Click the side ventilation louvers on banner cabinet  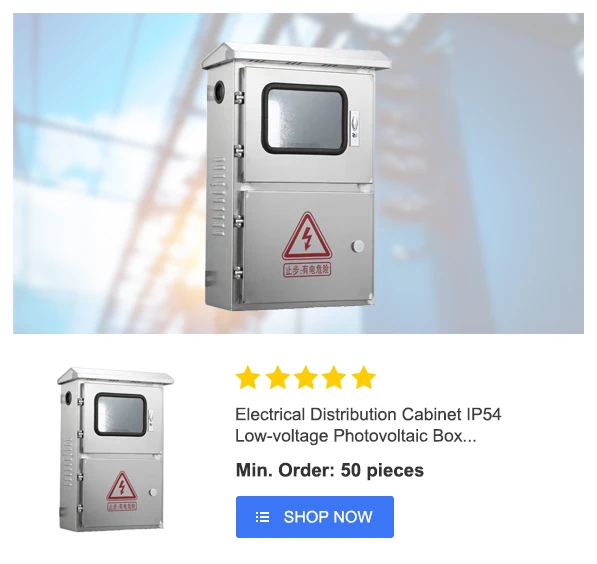tap(218, 197)
